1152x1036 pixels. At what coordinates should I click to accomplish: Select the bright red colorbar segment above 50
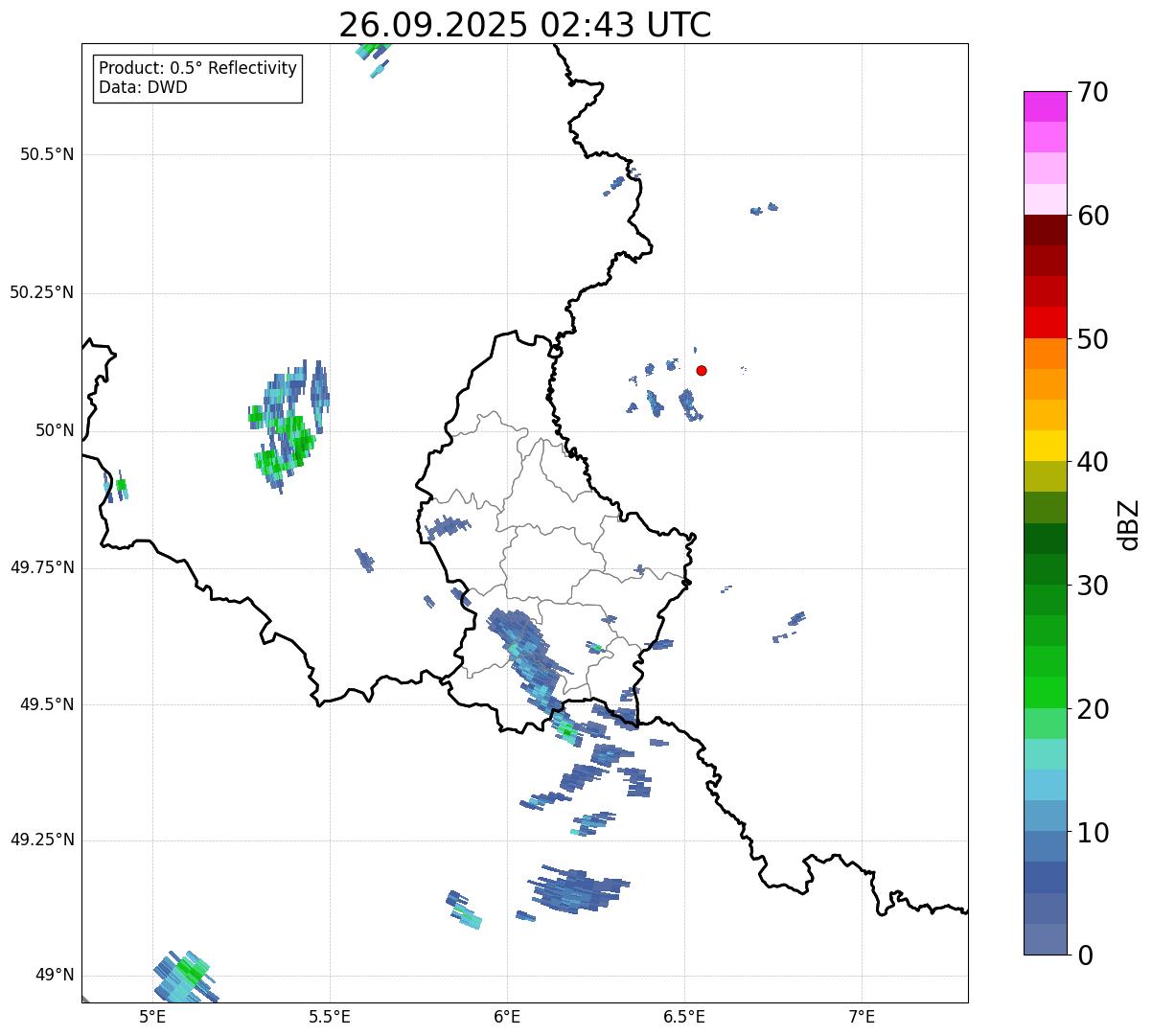[1051, 322]
